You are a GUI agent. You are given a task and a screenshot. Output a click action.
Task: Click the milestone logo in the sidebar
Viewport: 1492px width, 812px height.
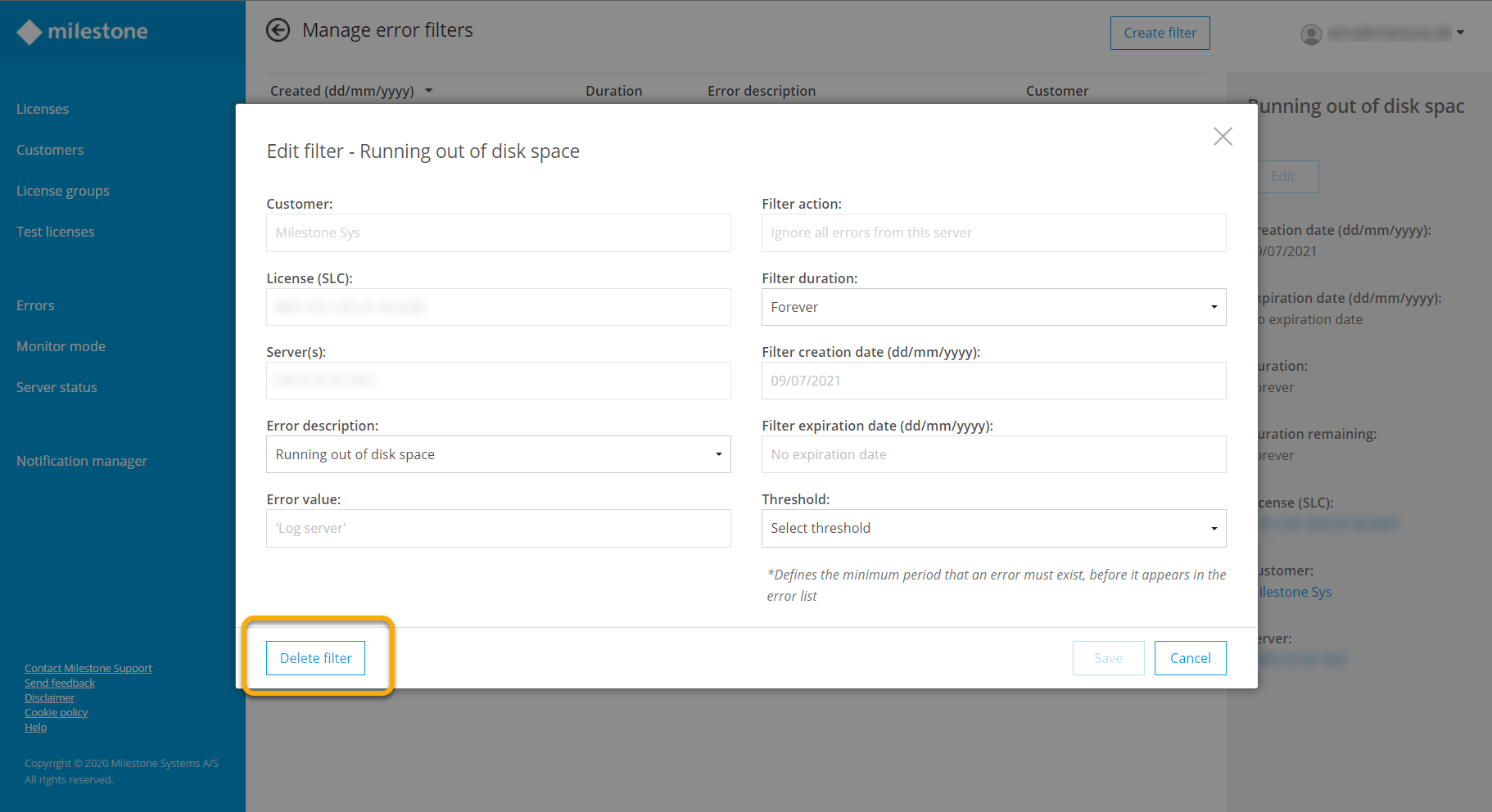(81, 31)
